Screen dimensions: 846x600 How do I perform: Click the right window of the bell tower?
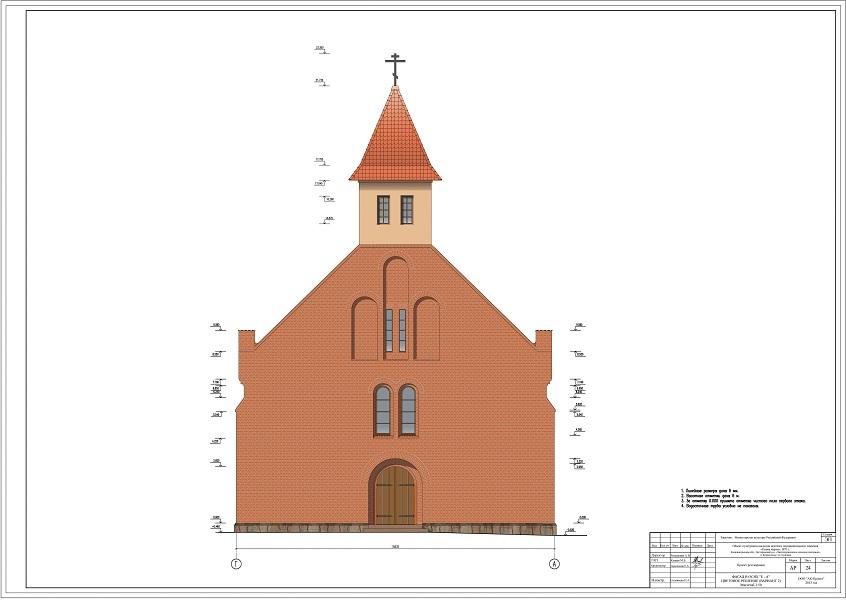click(407, 210)
